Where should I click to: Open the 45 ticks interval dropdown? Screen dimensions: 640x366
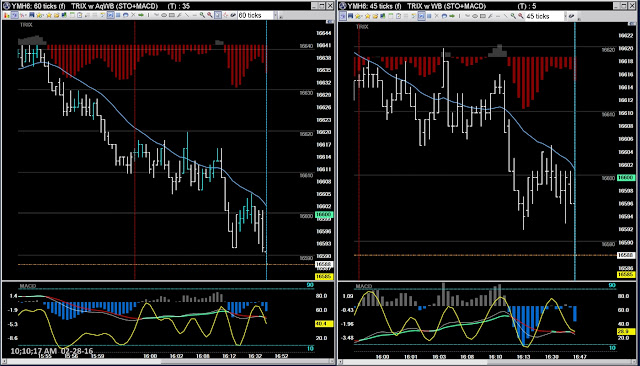click(565, 16)
